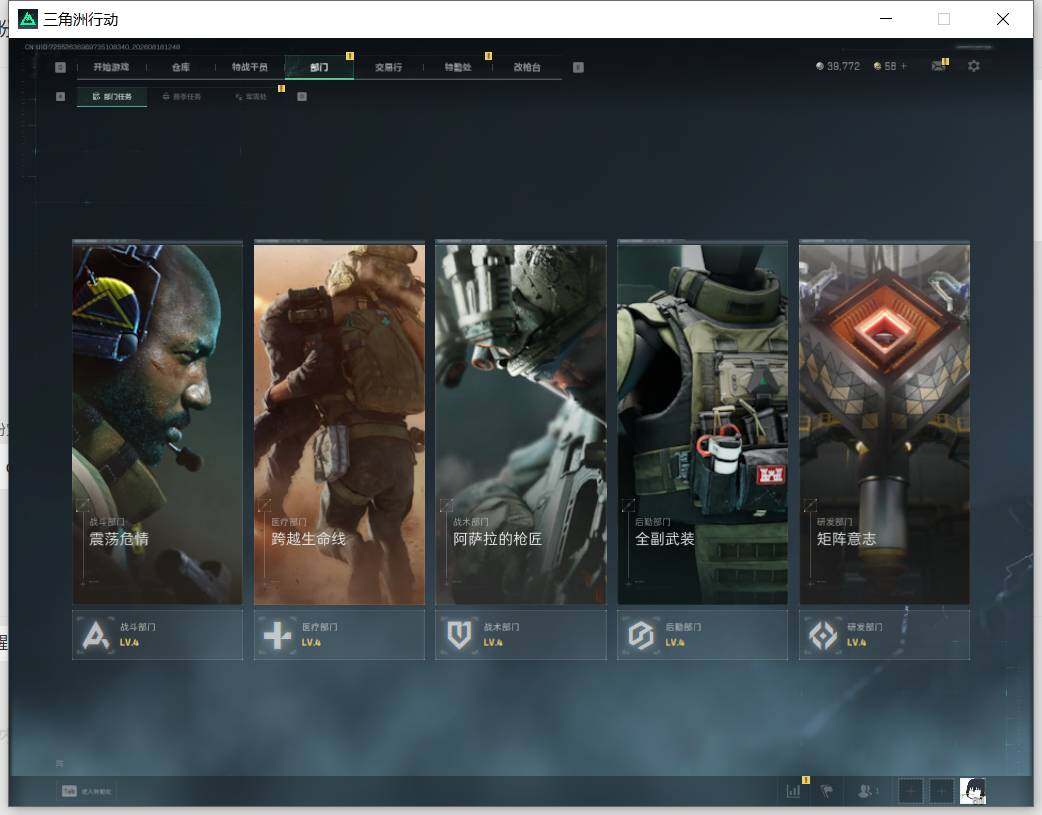Open the 仓库 tab
Image resolution: width=1042 pixels, height=815 pixels.
coord(181,67)
